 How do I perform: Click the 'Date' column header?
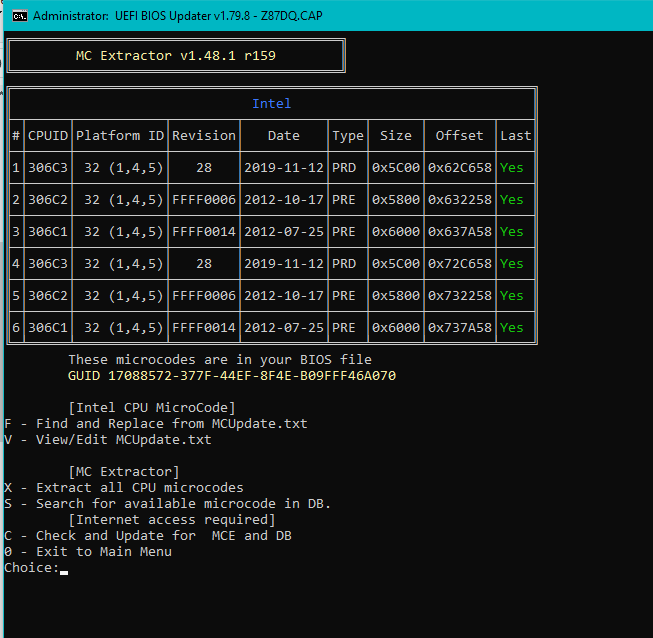pyautogui.click(x=284, y=136)
